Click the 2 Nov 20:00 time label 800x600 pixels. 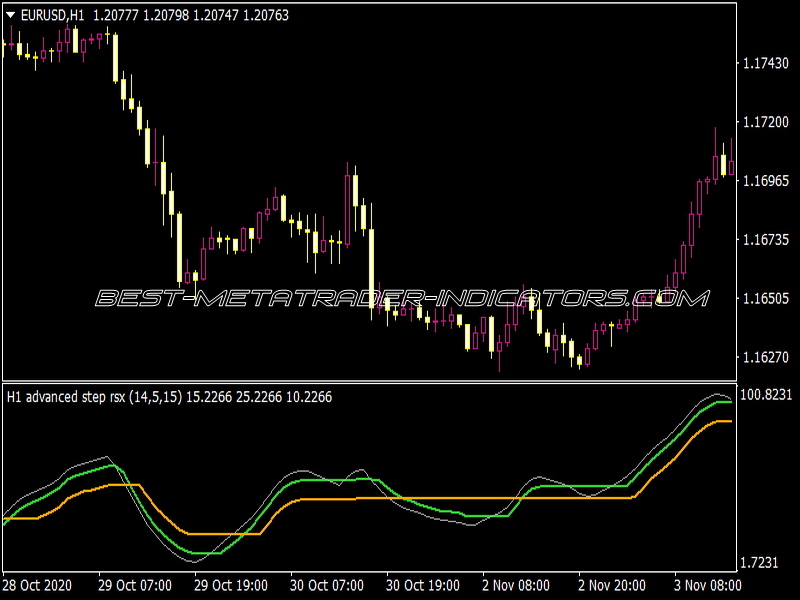(x=612, y=585)
